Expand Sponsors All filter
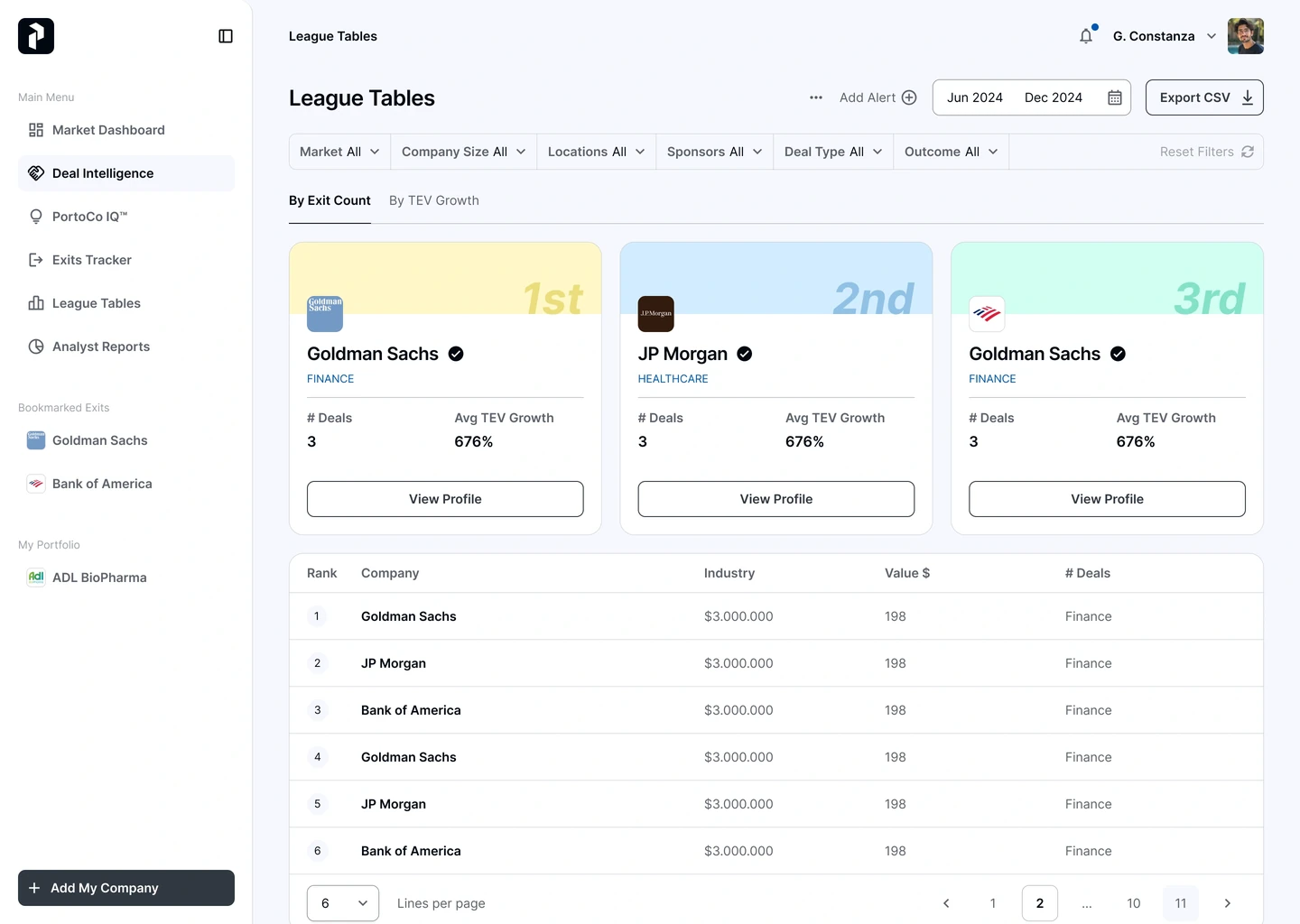Viewport: 1300px width, 924px height. click(715, 152)
